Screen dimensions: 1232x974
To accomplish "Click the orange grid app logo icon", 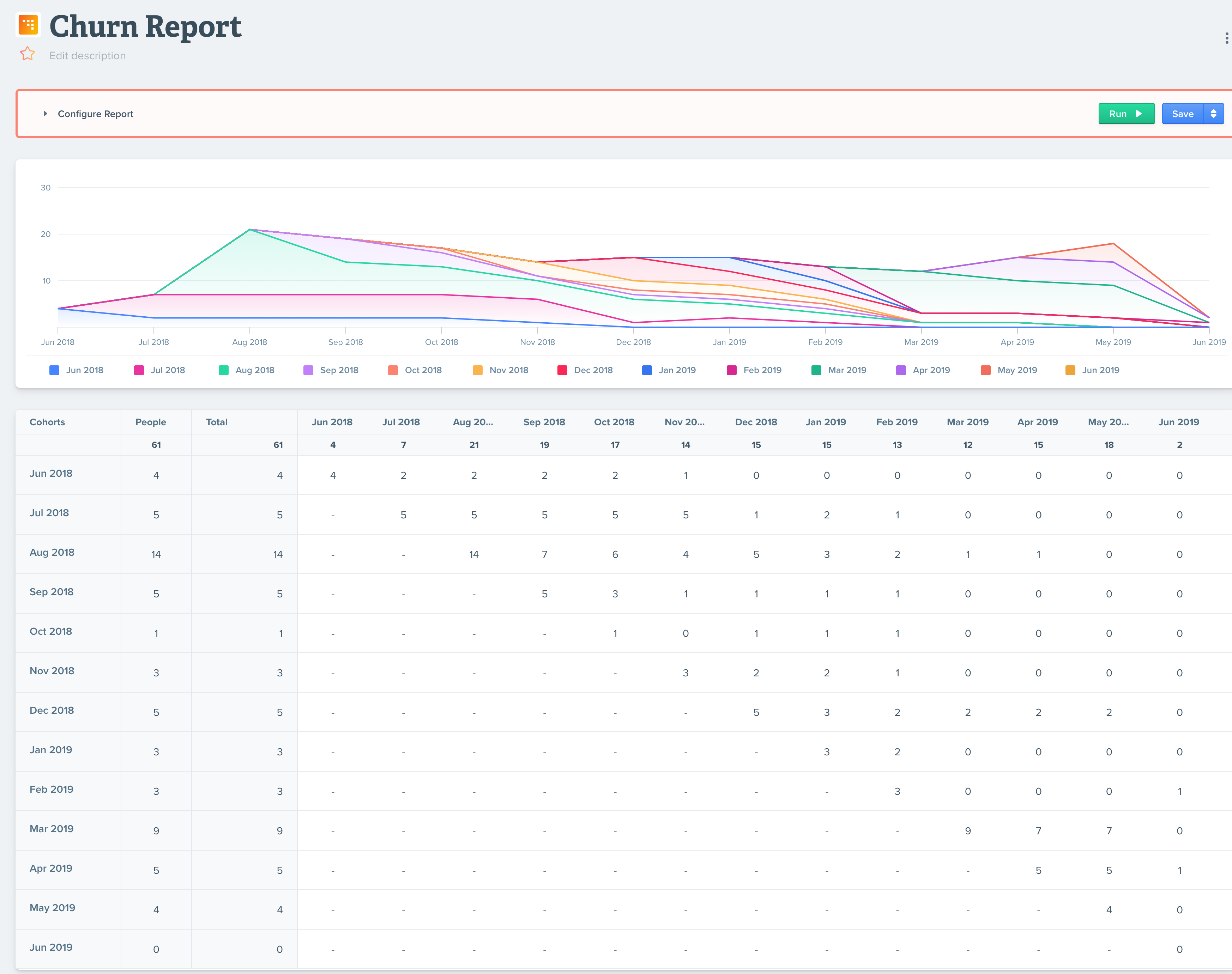I will tap(28, 25).
